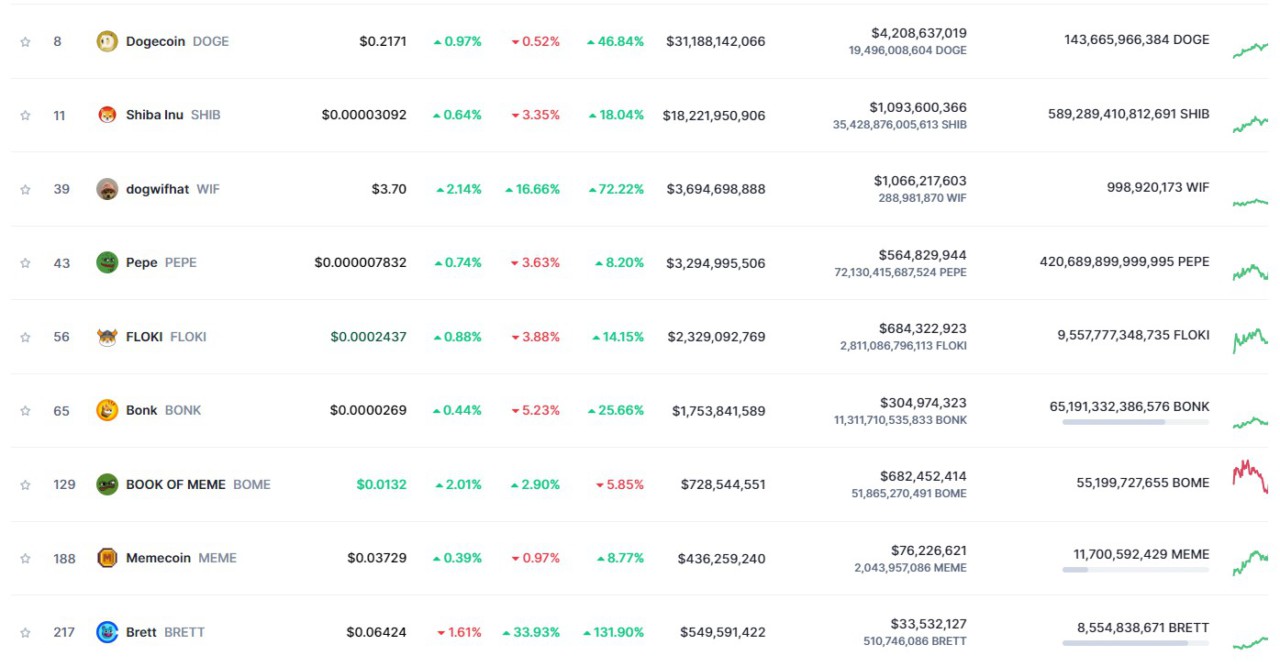
Task: Click the FLOKI coin logo
Action: (x=107, y=337)
